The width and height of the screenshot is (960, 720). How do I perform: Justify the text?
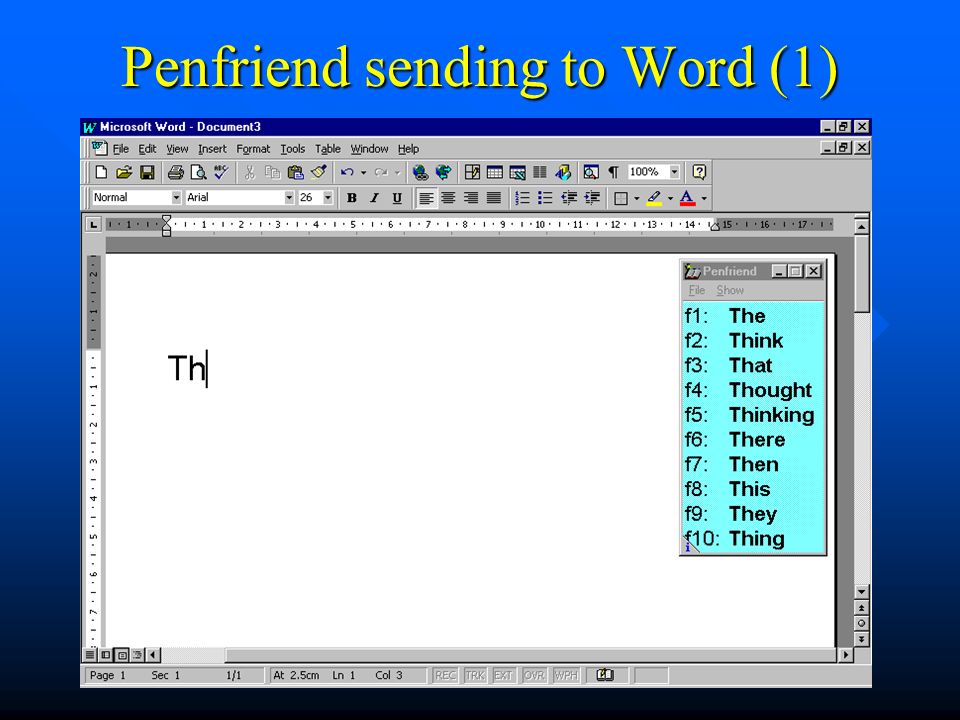[x=493, y=198]
